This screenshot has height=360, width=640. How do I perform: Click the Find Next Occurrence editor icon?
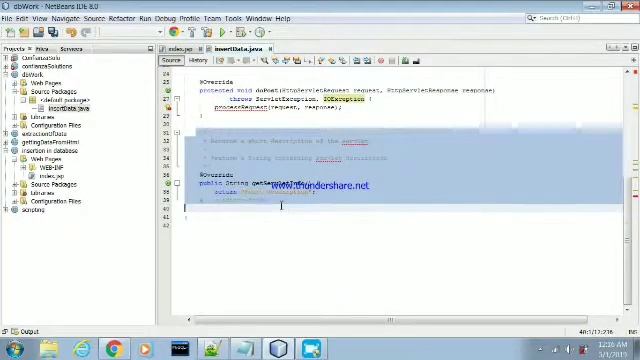point(286,61)
